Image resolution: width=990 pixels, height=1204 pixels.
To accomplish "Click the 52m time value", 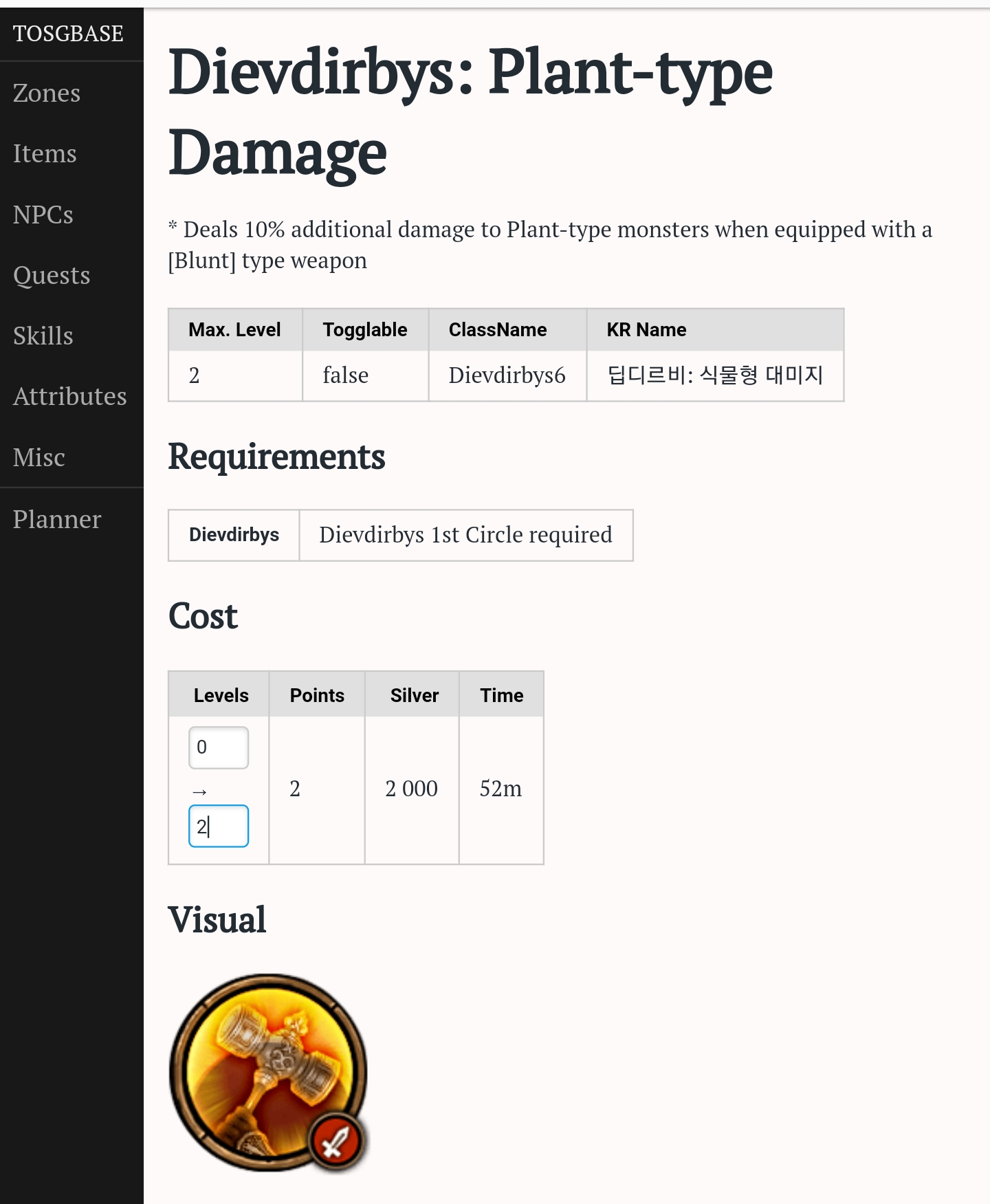I will [x=500, y=789].
